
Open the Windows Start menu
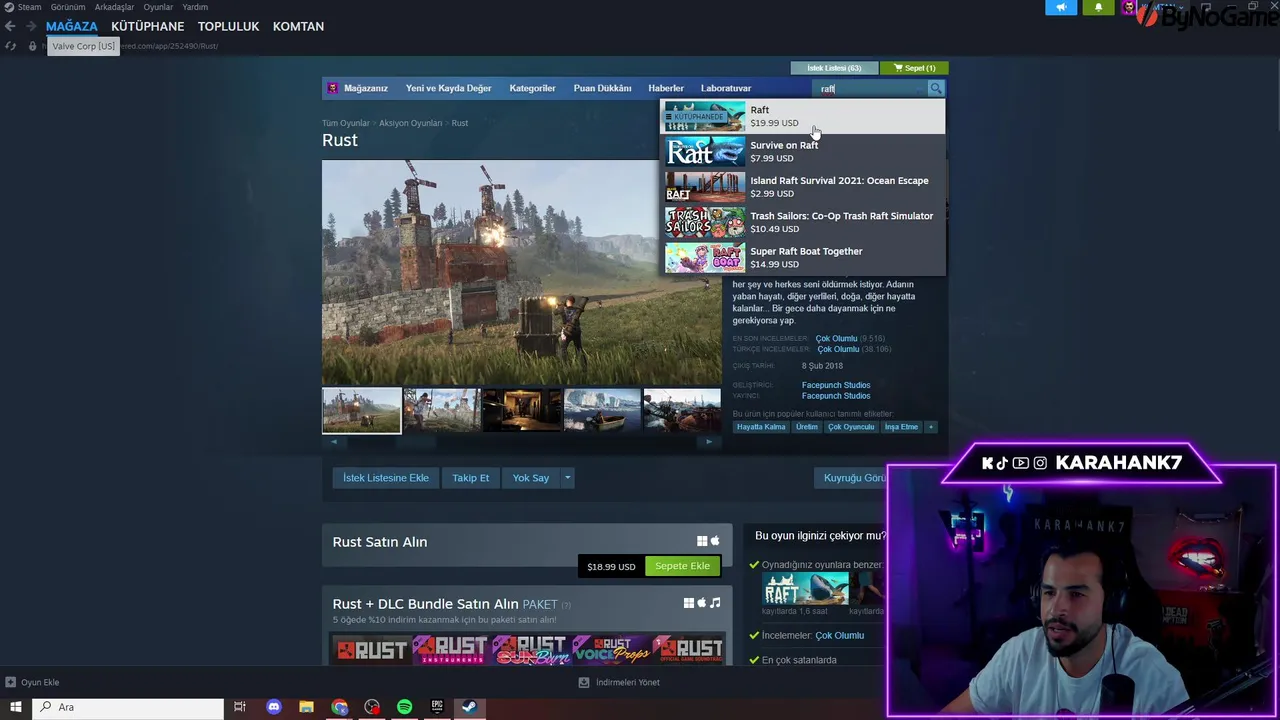click(x=15, y=707)
